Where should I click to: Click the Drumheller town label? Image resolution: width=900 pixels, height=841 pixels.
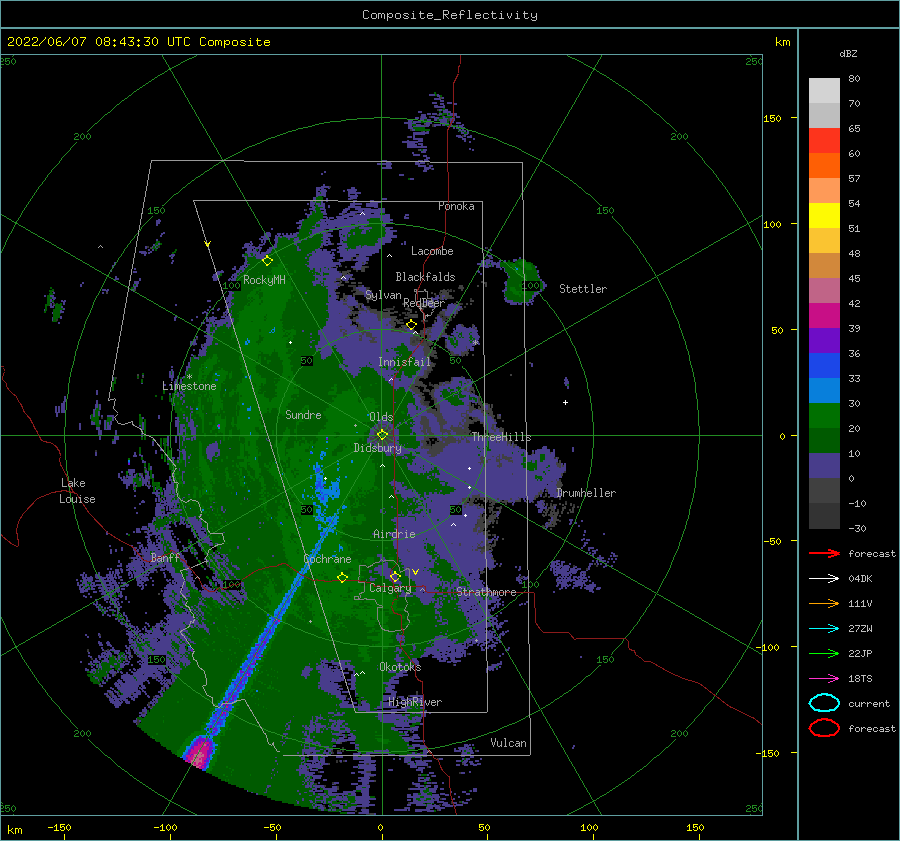pyautogui.click(x=586, y=493)
